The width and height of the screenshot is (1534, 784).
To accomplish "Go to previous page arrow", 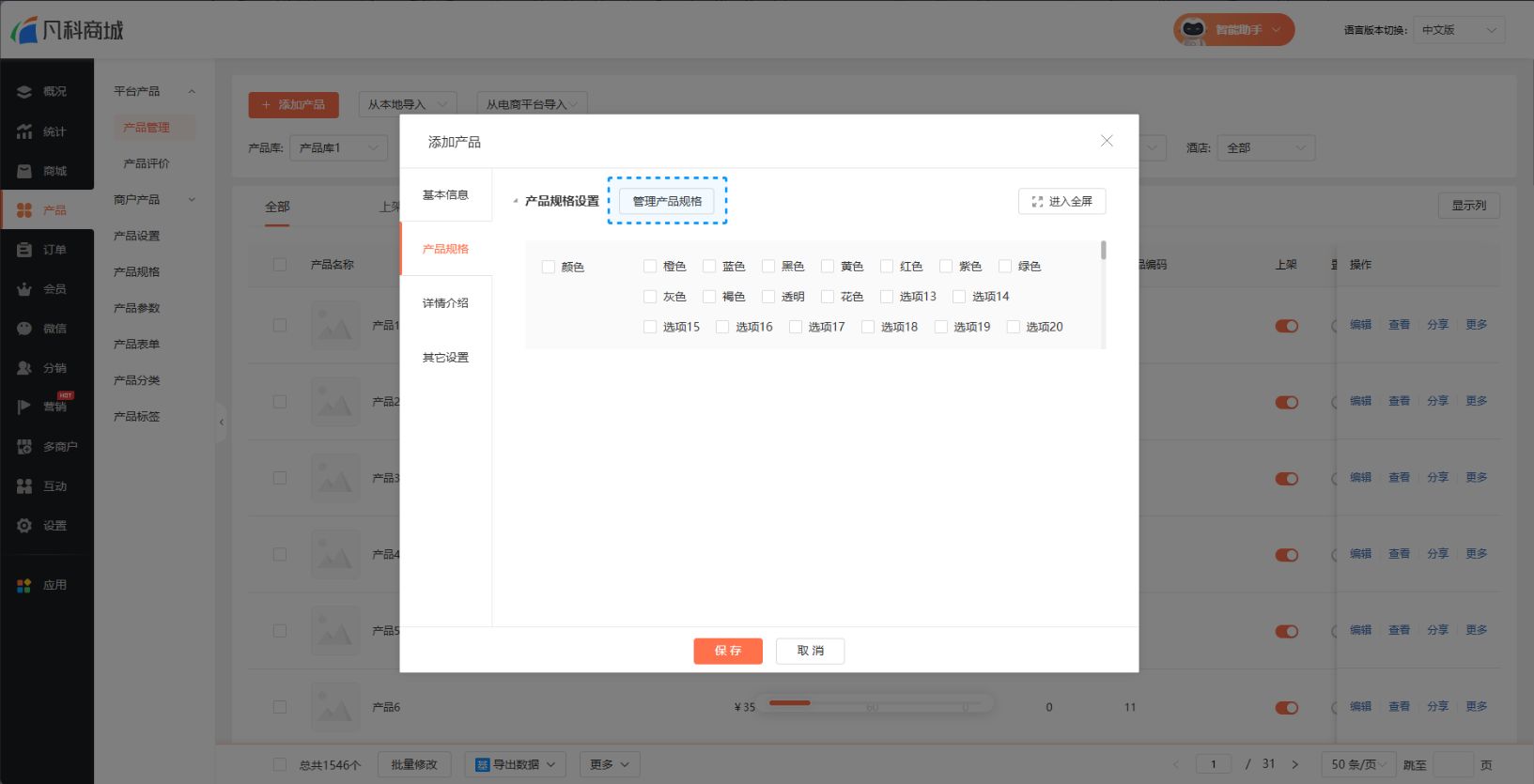I will pyautogui.click(x=1174, y=764).
